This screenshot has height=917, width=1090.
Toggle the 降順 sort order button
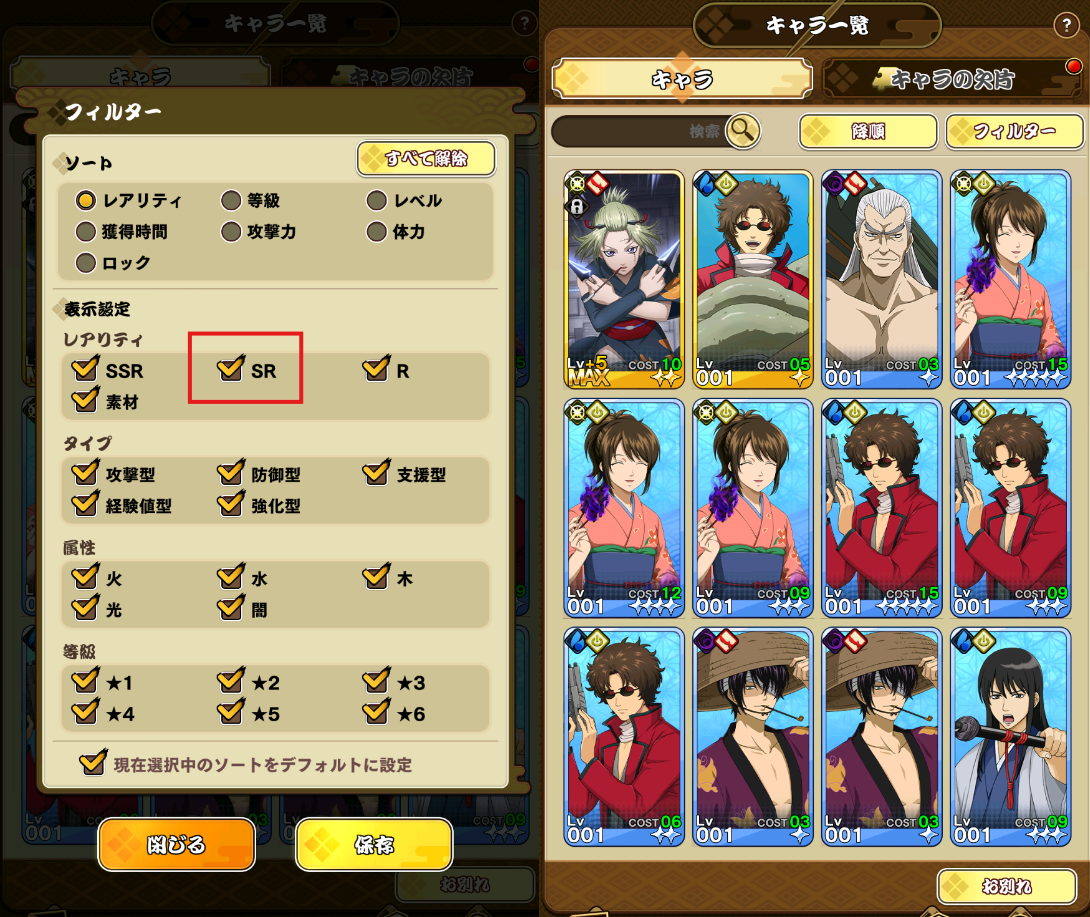pos(868,131)
